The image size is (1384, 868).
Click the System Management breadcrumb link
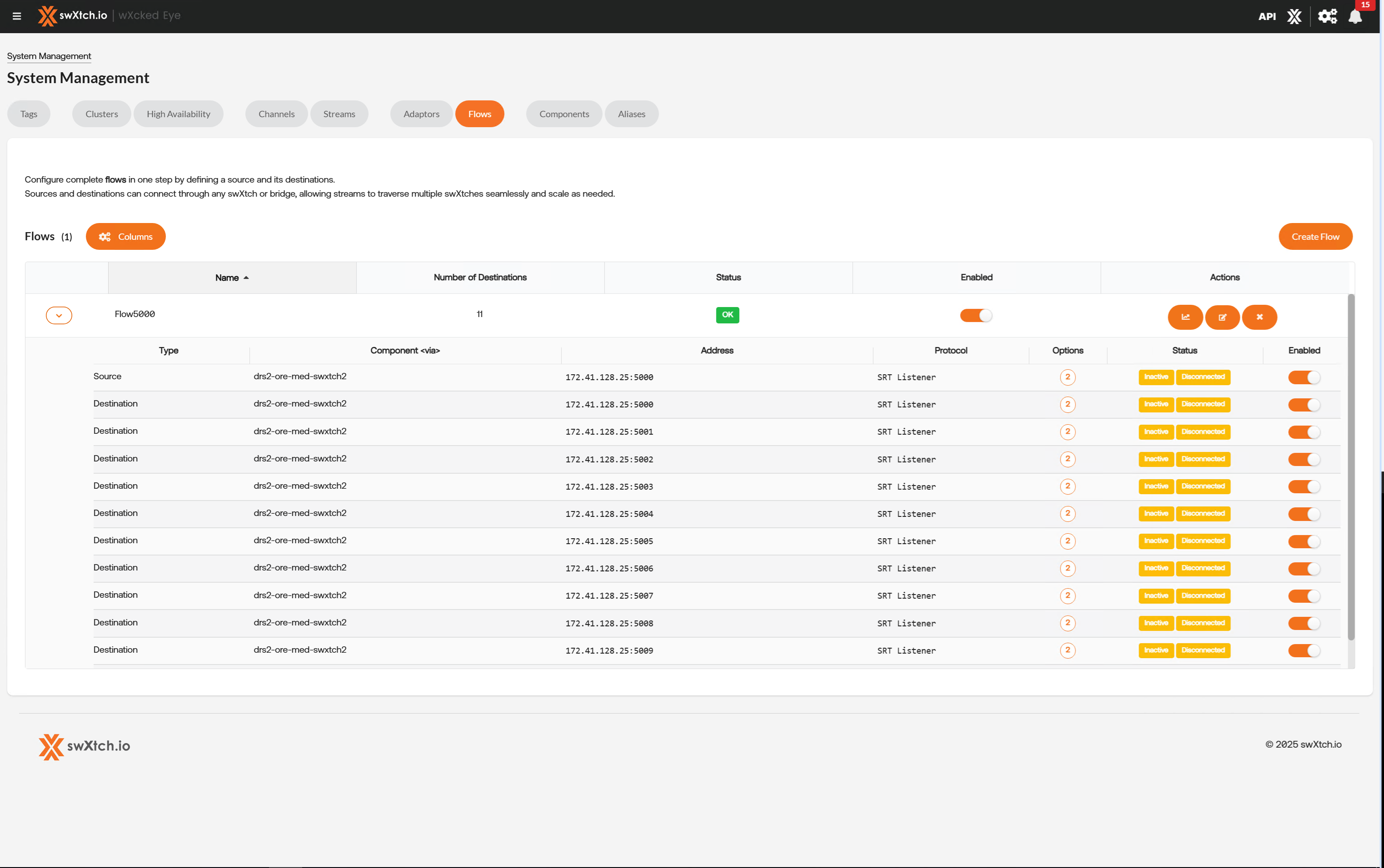pos(49,56)
